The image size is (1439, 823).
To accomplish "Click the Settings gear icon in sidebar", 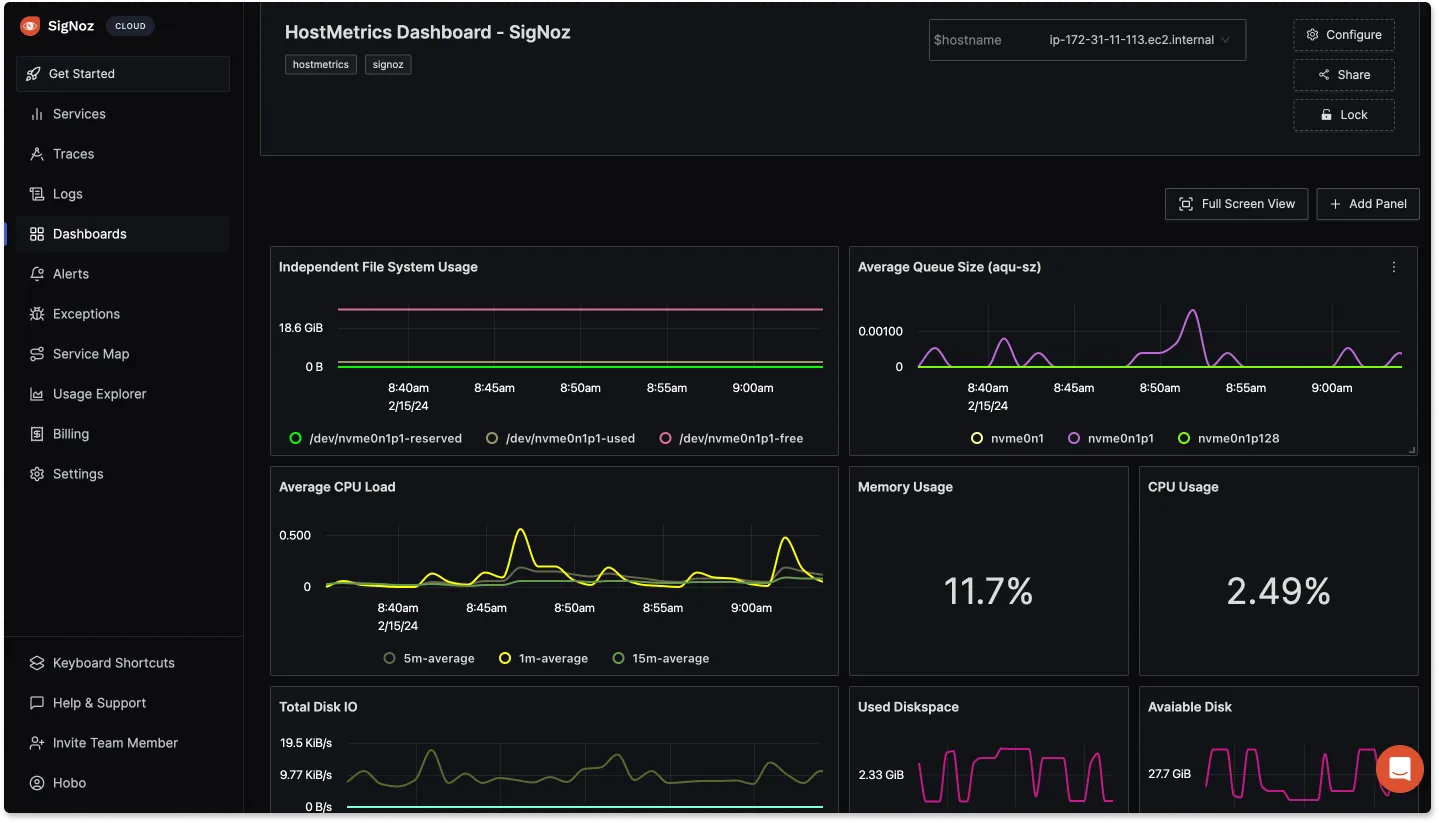I will [x=37, y=474].
